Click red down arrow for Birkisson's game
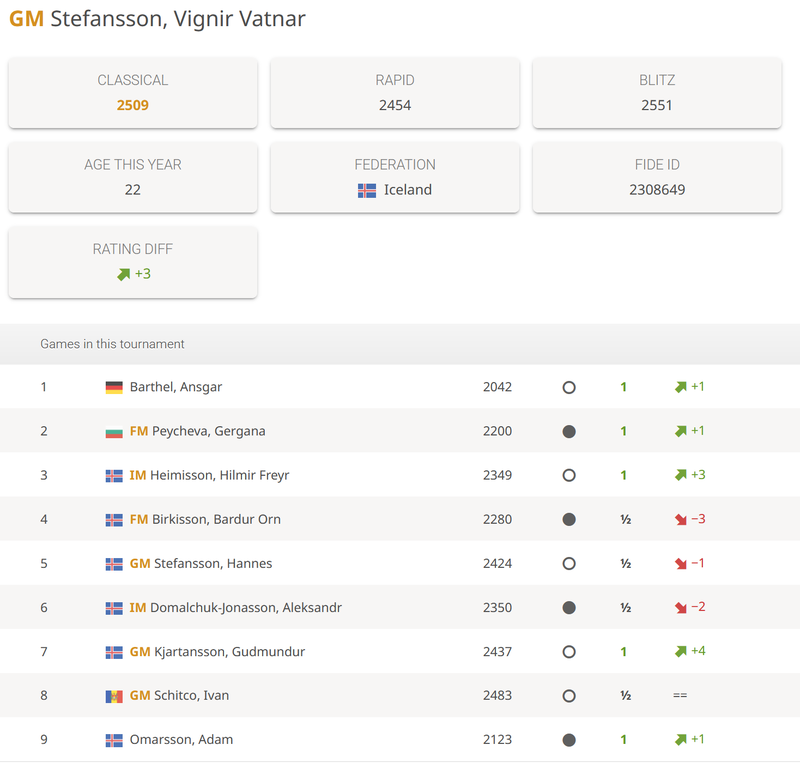 tap(680, 519)
